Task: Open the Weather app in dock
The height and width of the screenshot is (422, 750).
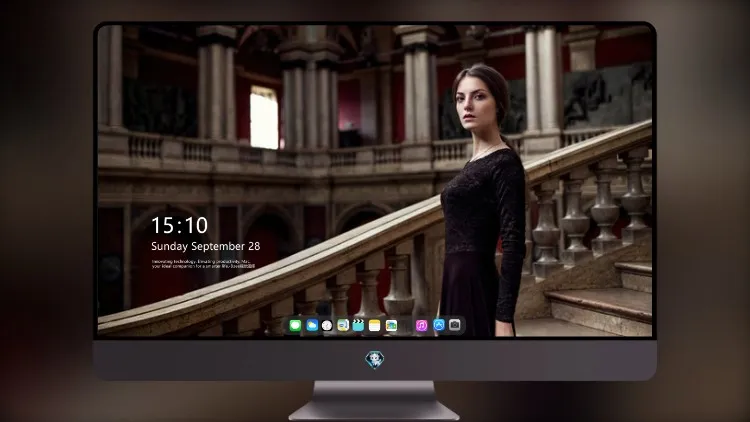Action: tap(311, 325)
